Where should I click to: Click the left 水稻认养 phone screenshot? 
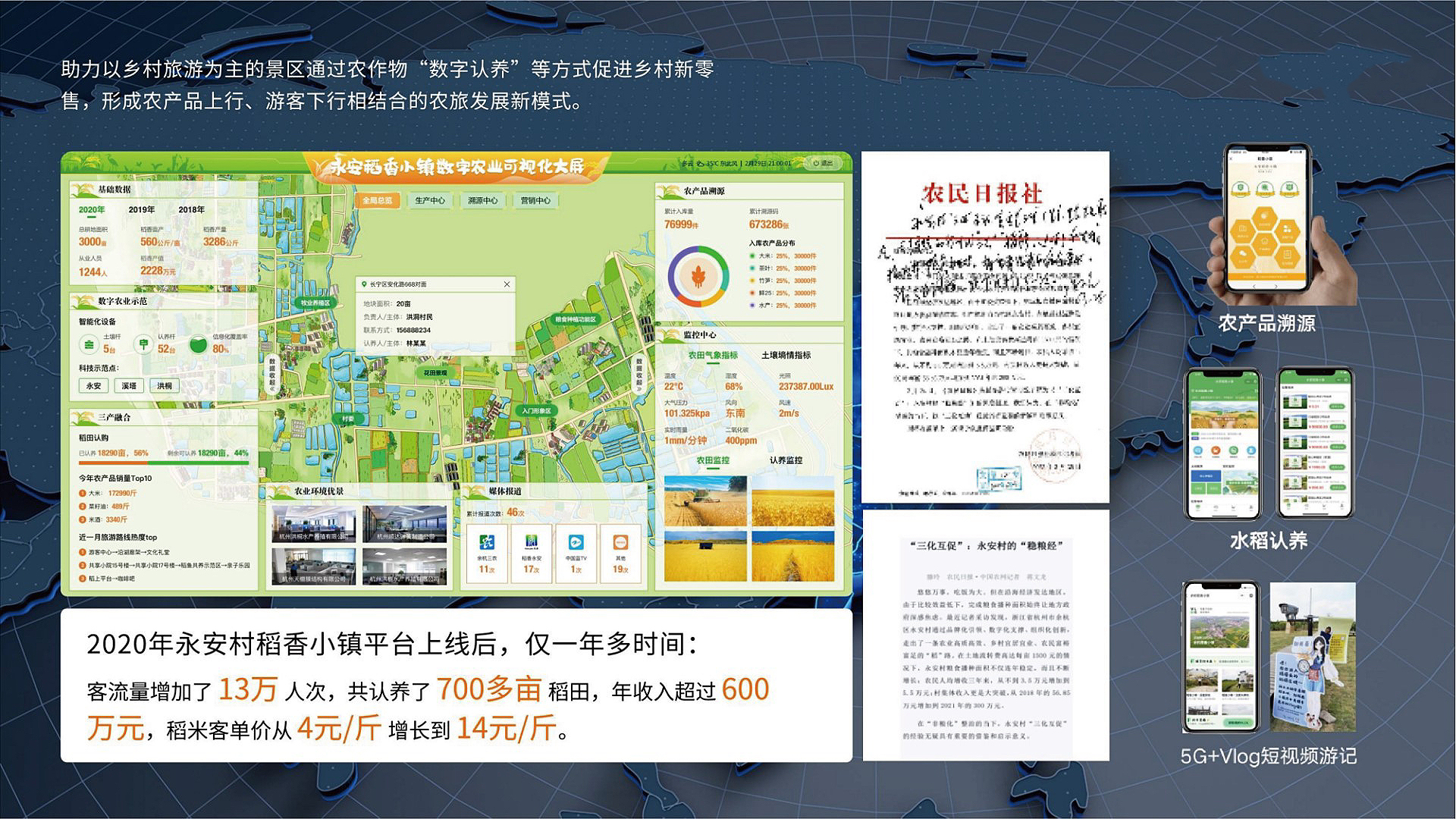1223,445
